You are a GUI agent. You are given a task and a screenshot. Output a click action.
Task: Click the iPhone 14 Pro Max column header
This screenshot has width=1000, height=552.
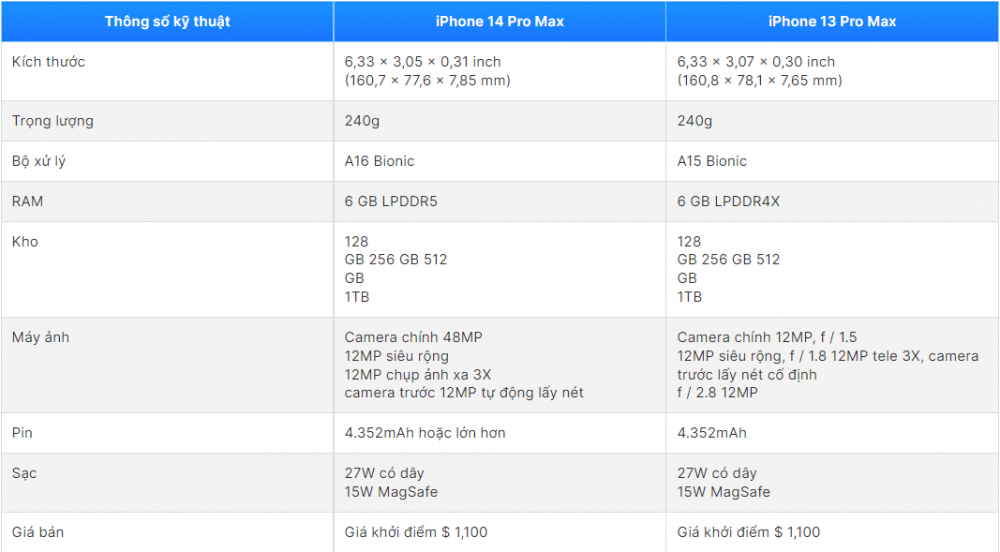(499, 21)
